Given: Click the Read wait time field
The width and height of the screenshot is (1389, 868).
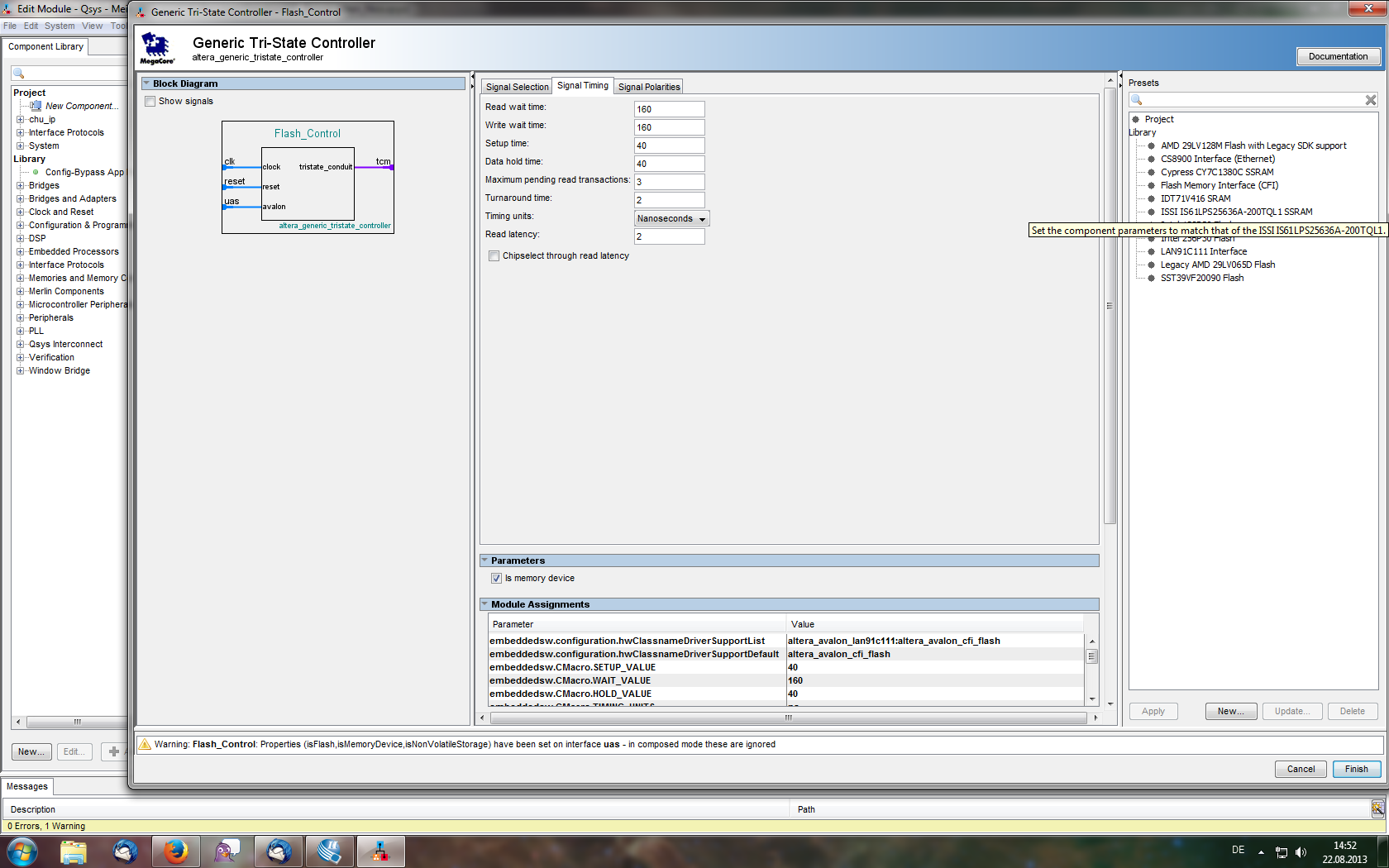Looking at the screenshot, I should coord(669,109).
